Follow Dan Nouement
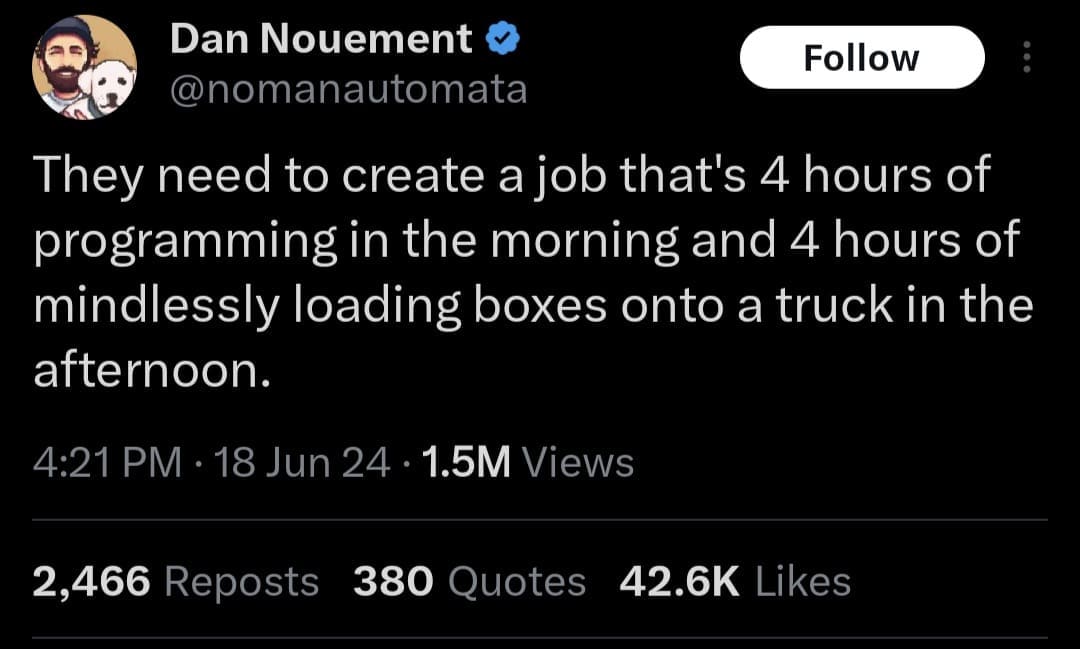This screenshot has height=649, width=1080. pyautogui.click(x=862, y=57)
